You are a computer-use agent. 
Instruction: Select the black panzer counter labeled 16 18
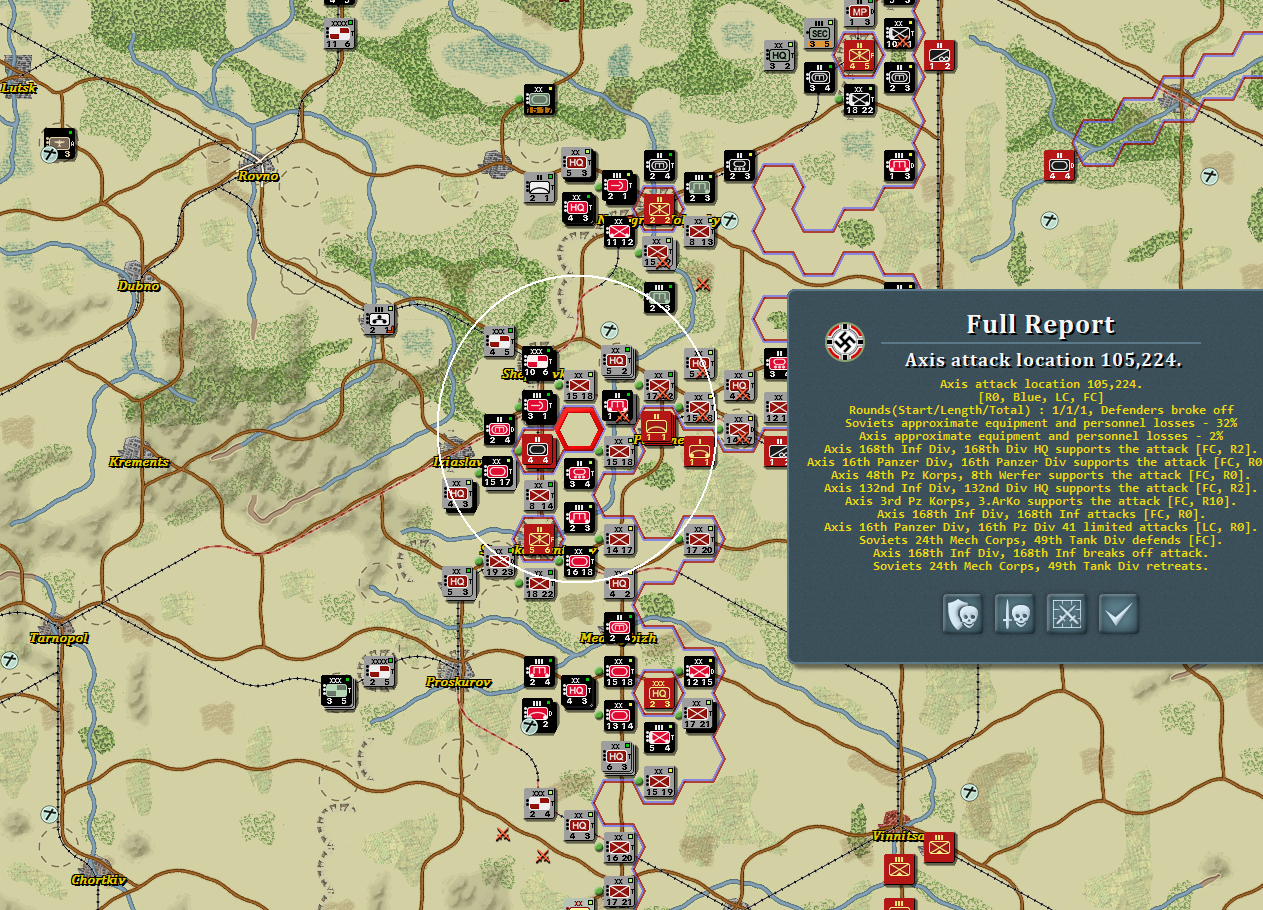[x=579, y=560]
